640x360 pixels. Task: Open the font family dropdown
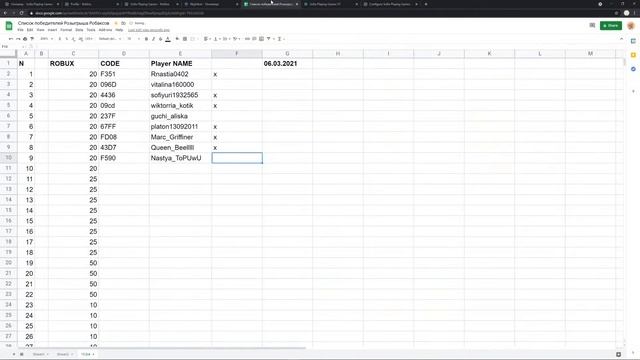coord(110,39)
